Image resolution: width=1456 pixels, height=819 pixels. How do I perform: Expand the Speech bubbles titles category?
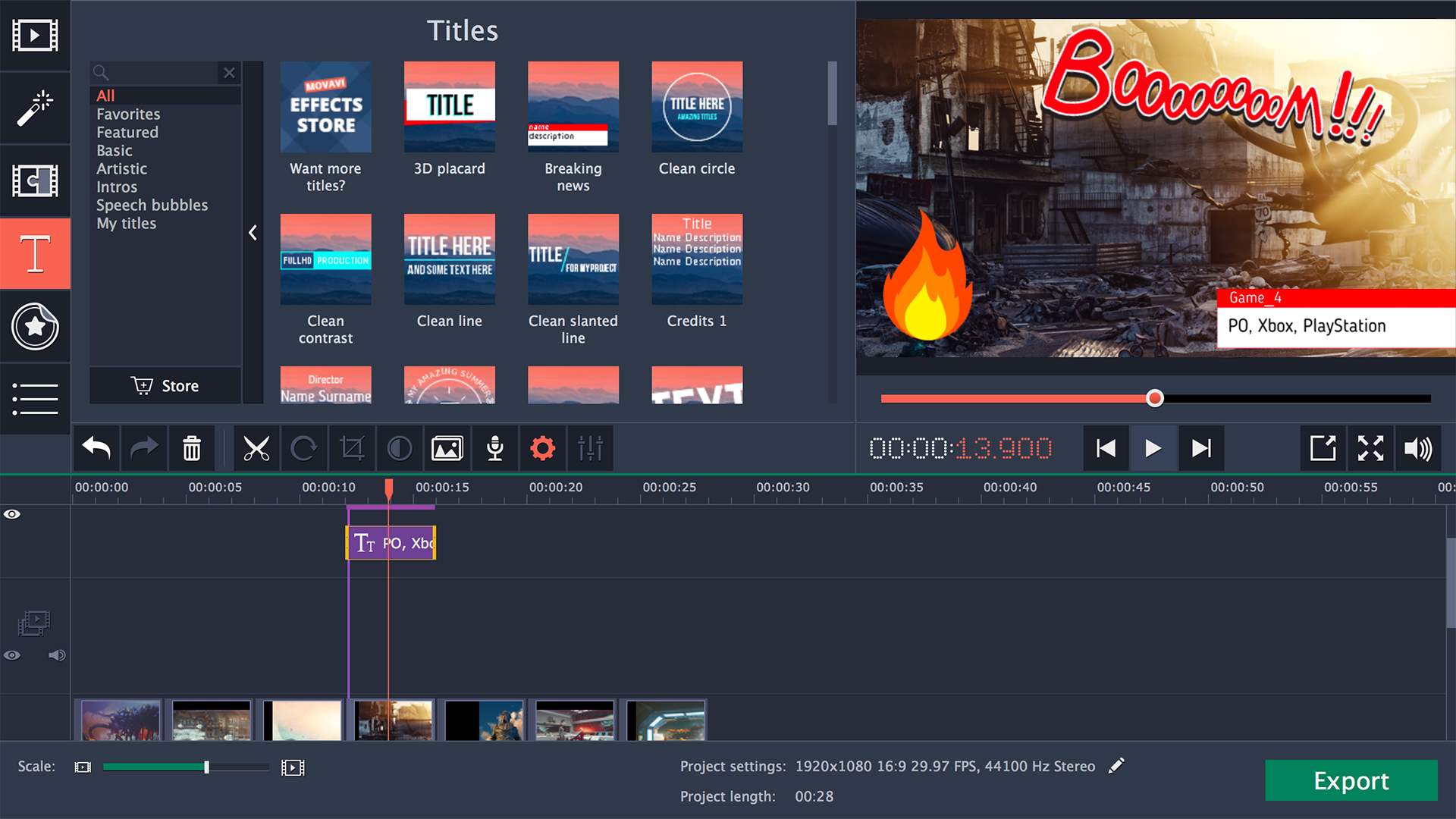pos(152,205)
